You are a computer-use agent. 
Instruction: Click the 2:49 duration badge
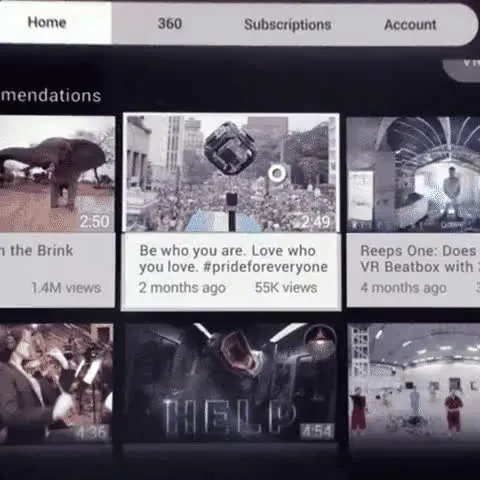[315, 222]
